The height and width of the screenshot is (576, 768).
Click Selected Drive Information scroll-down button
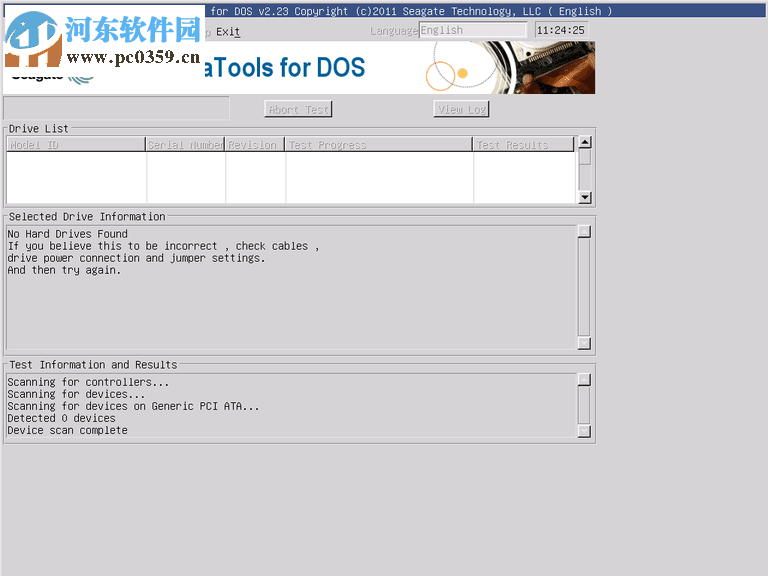[x=584, y=343]
